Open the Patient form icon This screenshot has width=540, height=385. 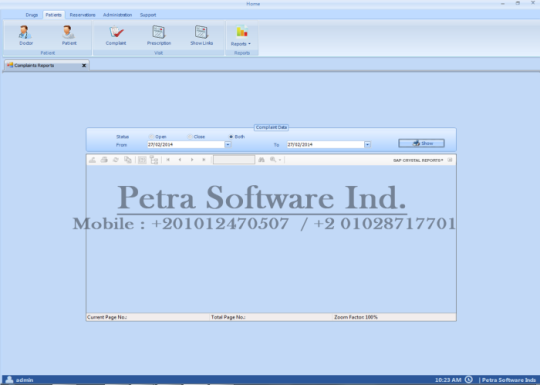point(69,35)
